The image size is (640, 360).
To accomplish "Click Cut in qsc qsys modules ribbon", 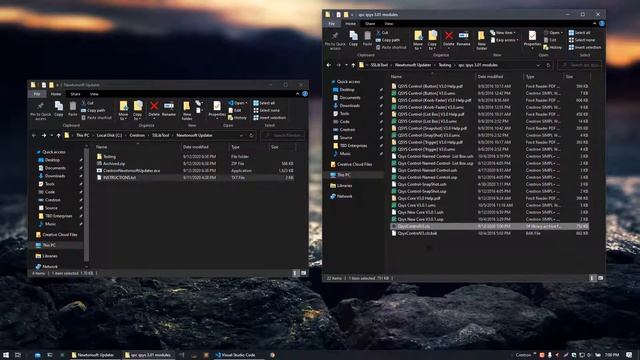I will [382, 33].
